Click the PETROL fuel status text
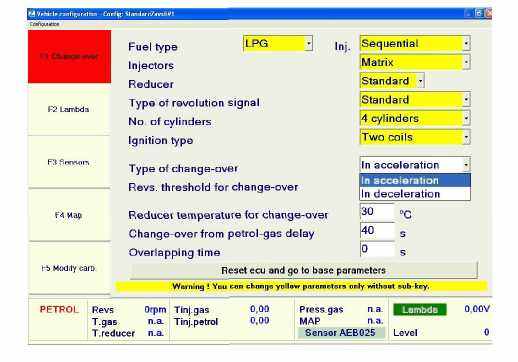 coord(59,310)
